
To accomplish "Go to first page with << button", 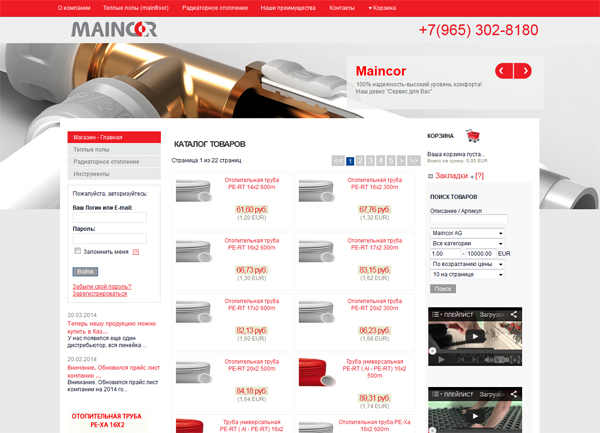I will point(338,161).
